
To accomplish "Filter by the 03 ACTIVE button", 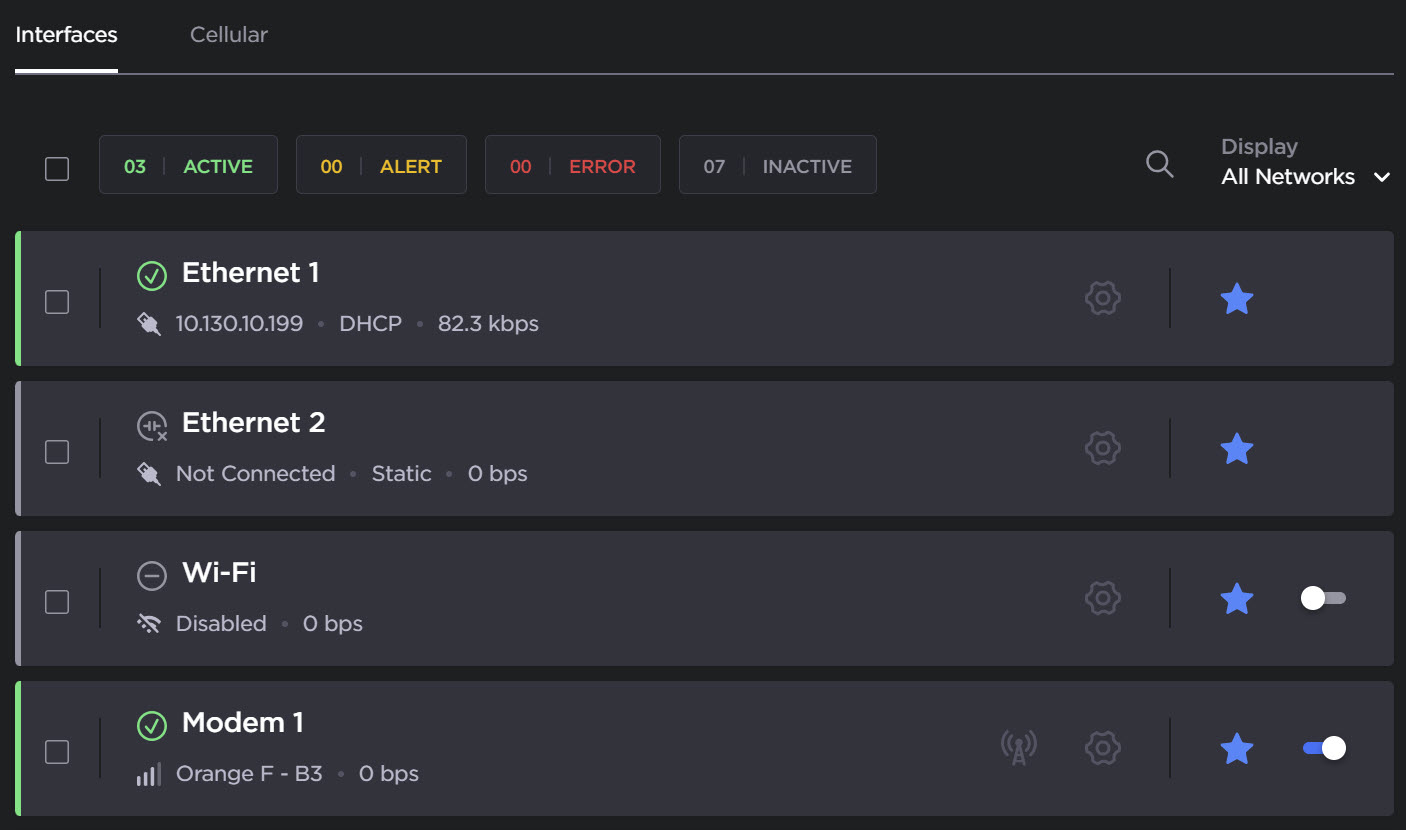I will click(188, 166).
